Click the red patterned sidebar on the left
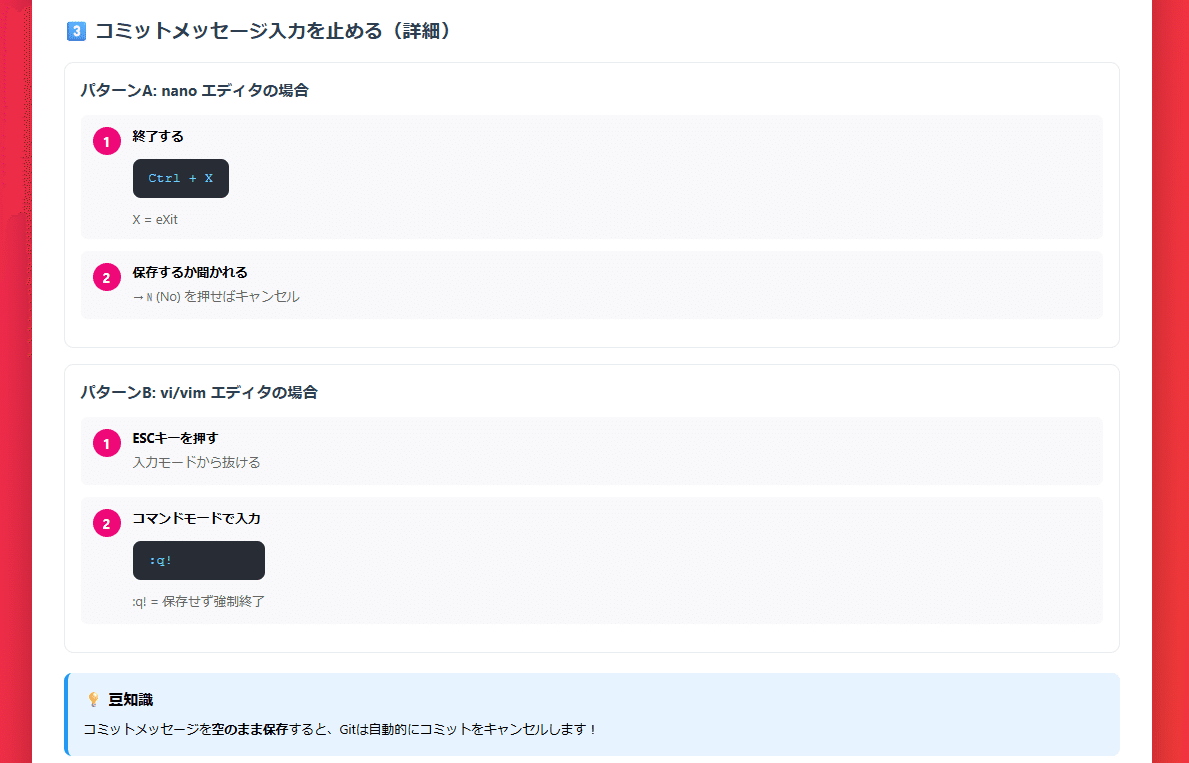The image size is (1189, 763). click(15, 380)
